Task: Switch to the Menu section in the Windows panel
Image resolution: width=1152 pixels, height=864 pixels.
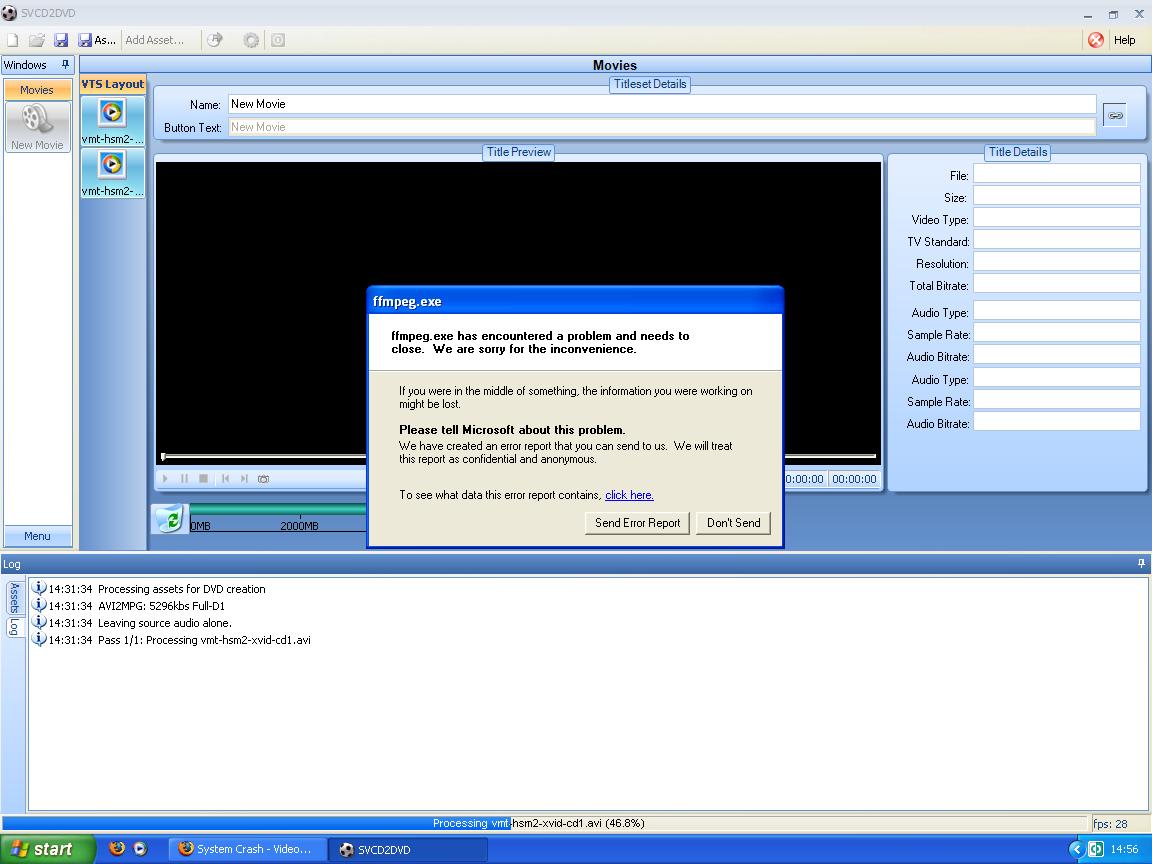Action: (x=37, y=536)
